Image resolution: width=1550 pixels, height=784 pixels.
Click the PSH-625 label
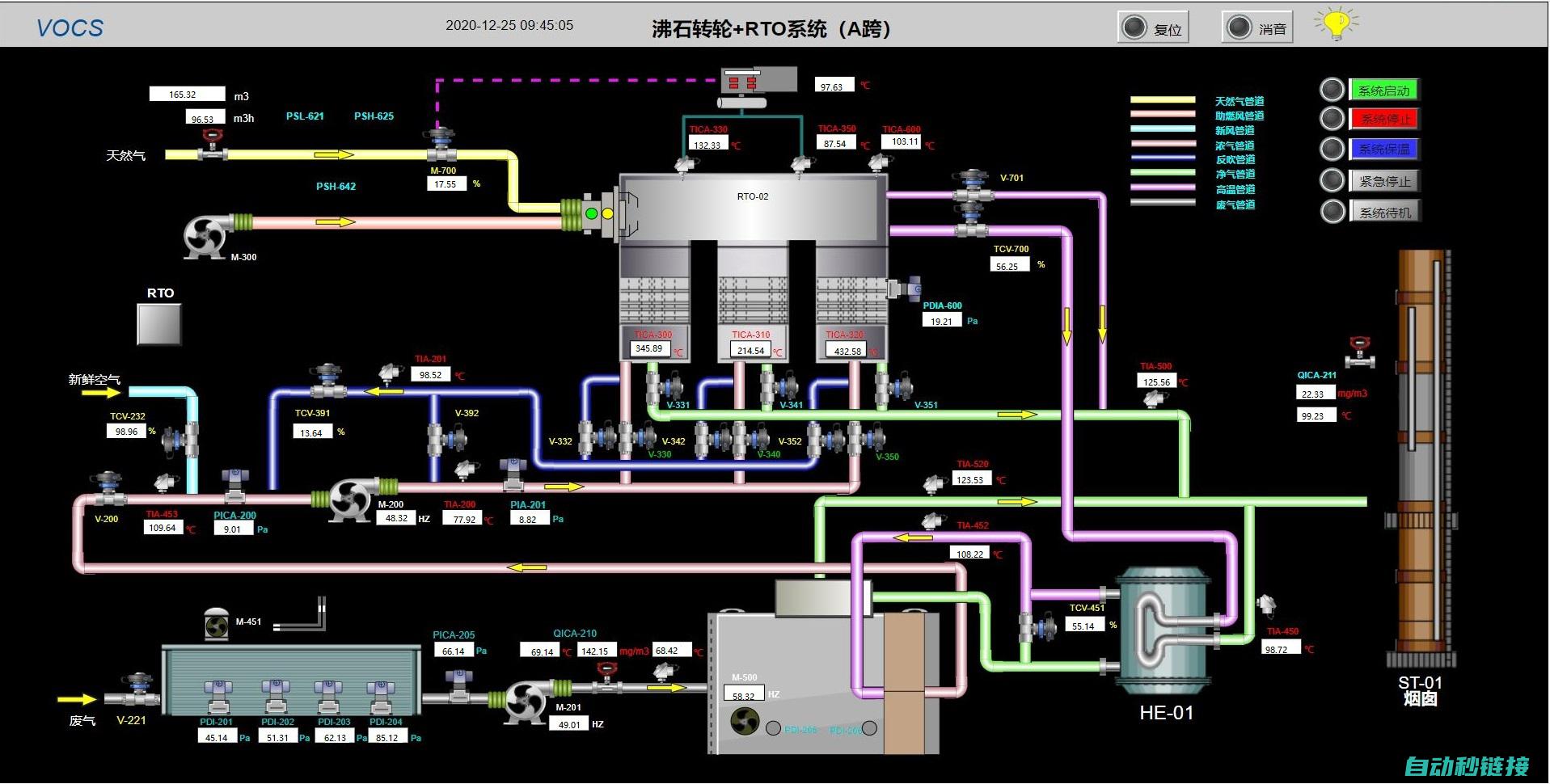coord(374,116)
